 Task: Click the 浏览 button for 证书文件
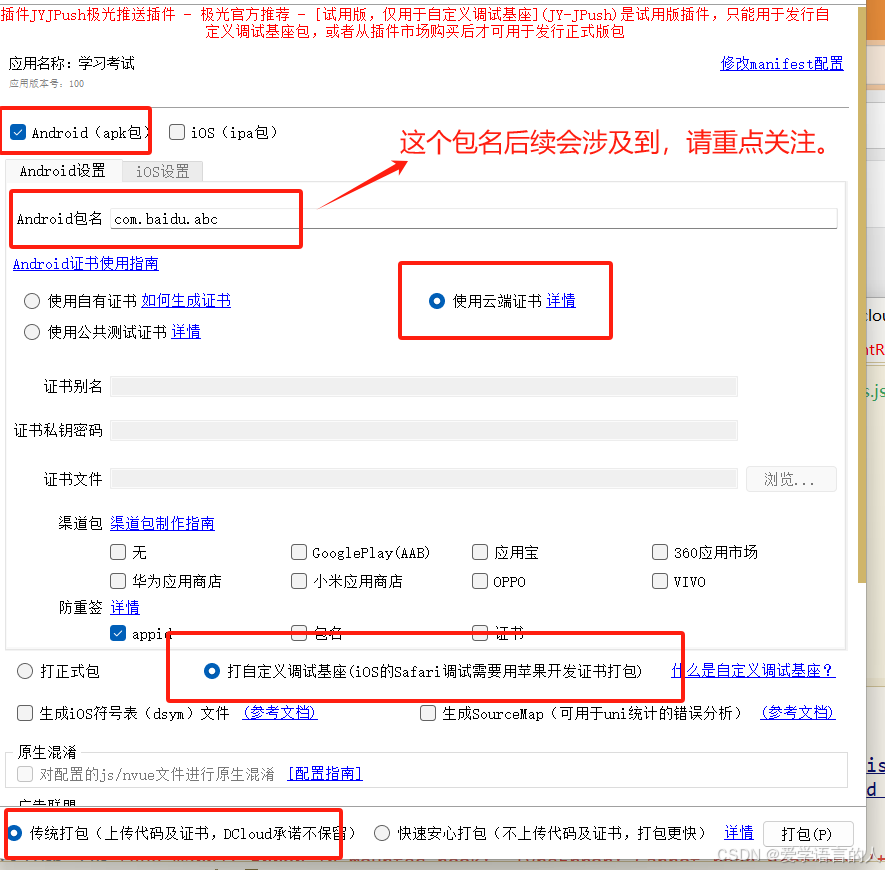click(791, 479)
